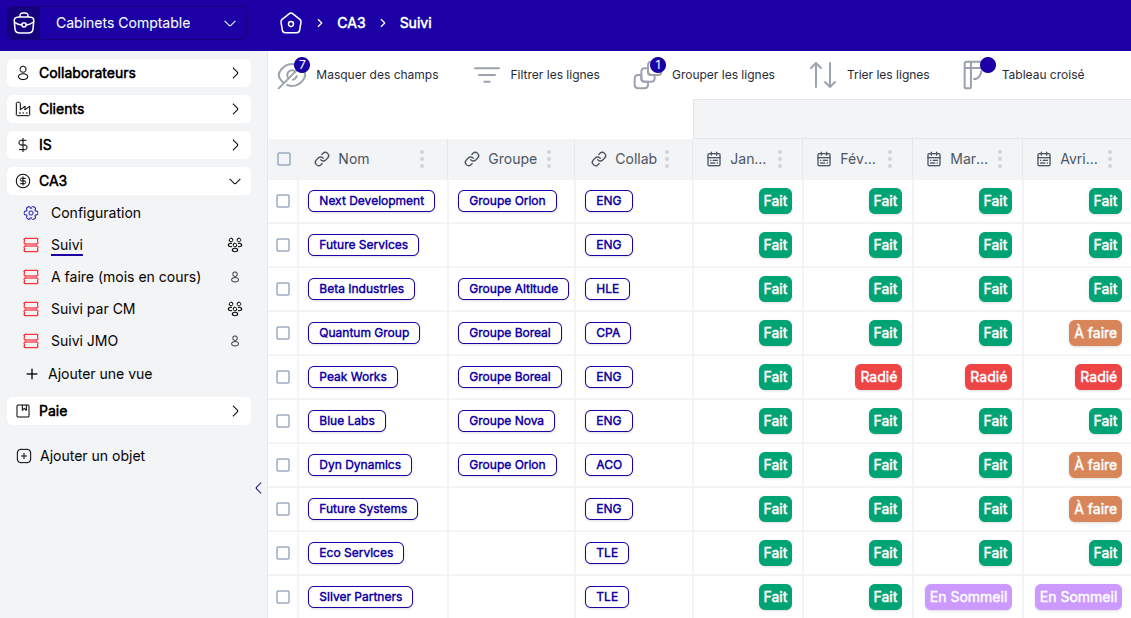Switch to A faire (mois en cours) view
Screen dimensions: 1131x618
coord(126,277)
